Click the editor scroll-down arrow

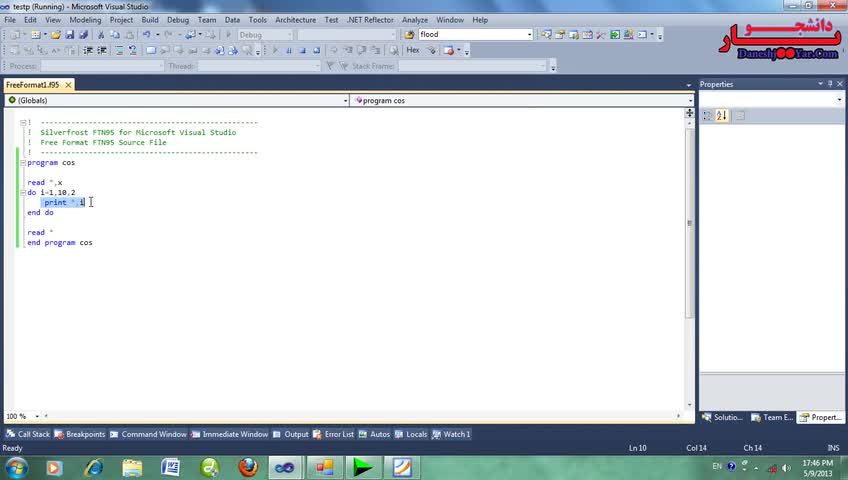pyautogui.click(x=689, y=405)
